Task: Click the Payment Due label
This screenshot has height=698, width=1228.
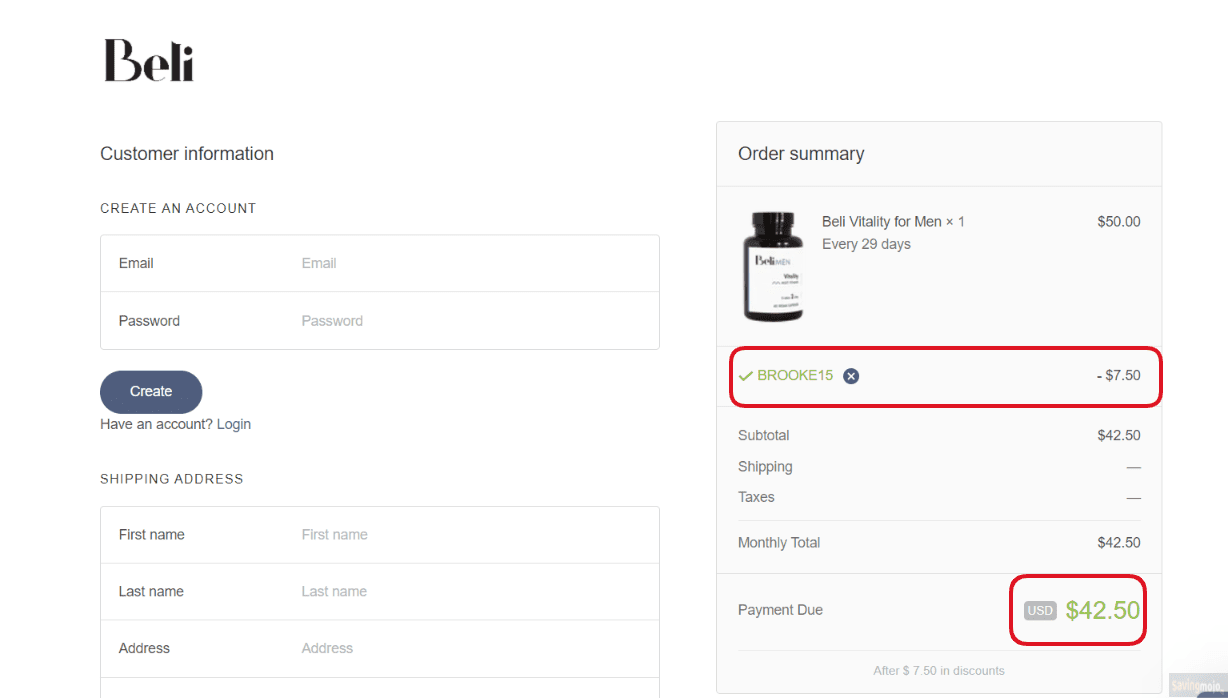Action: pyautogui.click(x=780, y=610)
